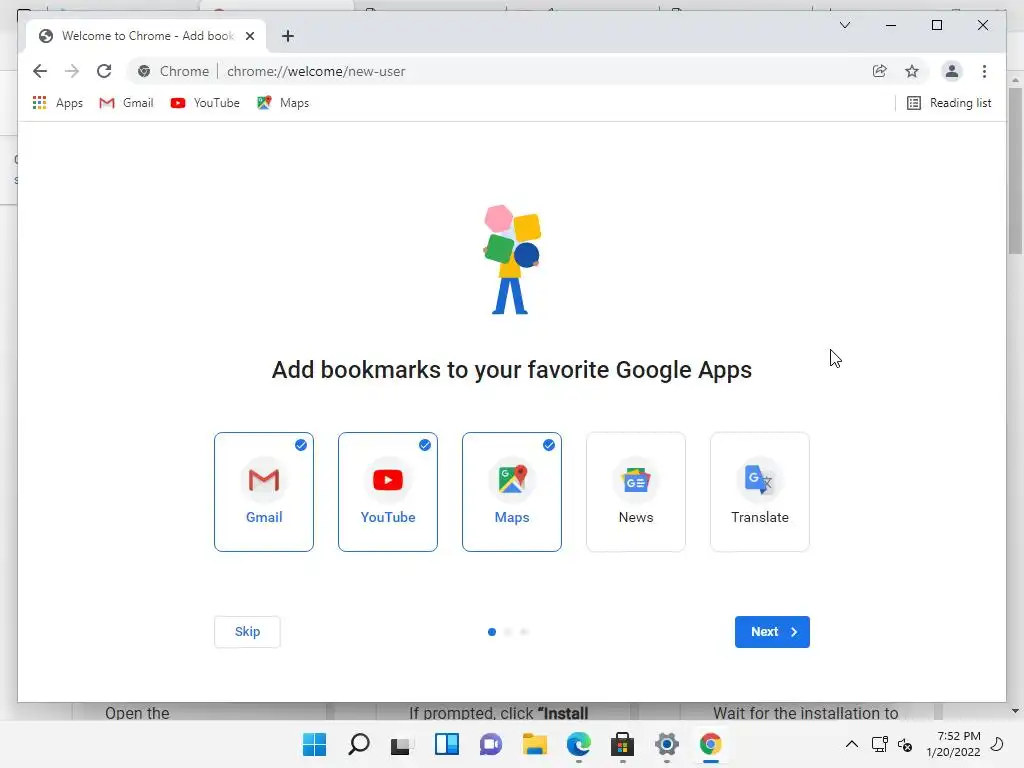1024x768 pixels.
Task: Open the clock showing 7:52 PM
Action: [953, 744]
